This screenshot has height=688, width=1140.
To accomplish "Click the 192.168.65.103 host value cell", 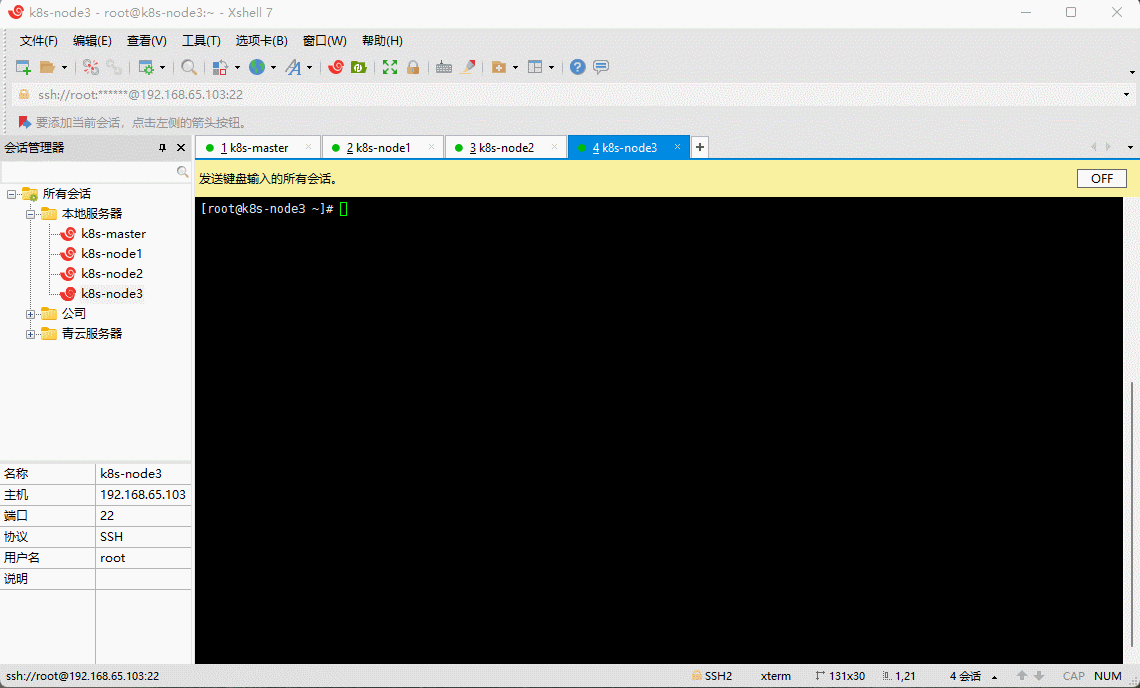I will pyautogui.click(x=143, y=495).
